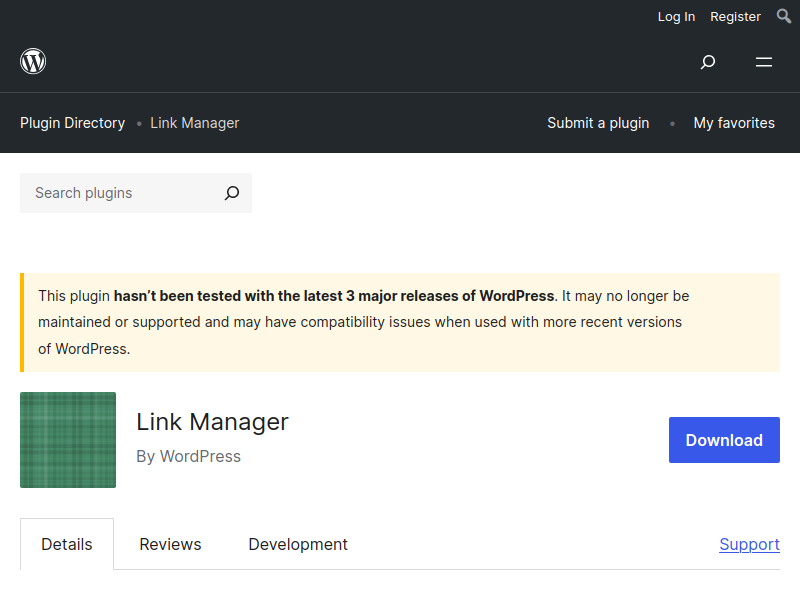Screen dimensions: 800x600
Task: Select the Details tab
Action: pos(67,544)
